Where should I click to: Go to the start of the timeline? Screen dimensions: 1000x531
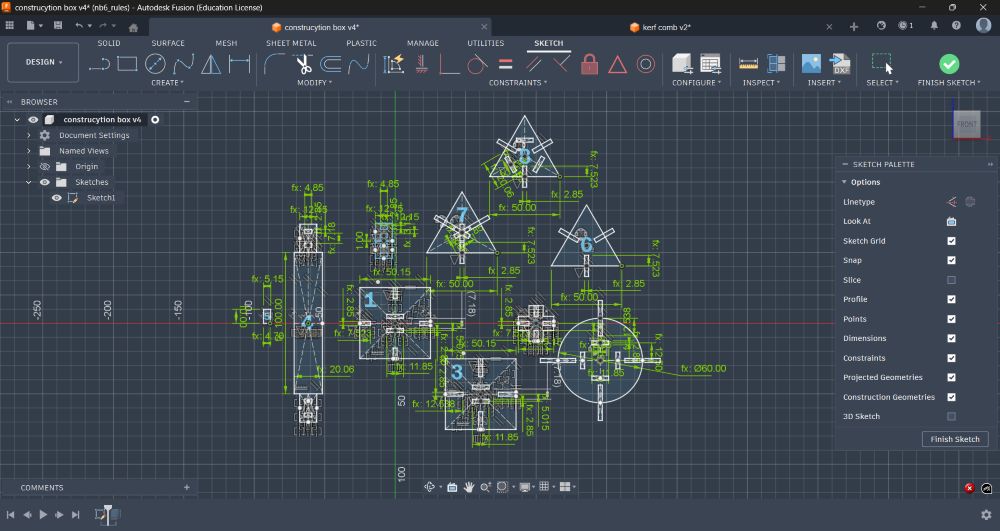(x=10, y=514)
